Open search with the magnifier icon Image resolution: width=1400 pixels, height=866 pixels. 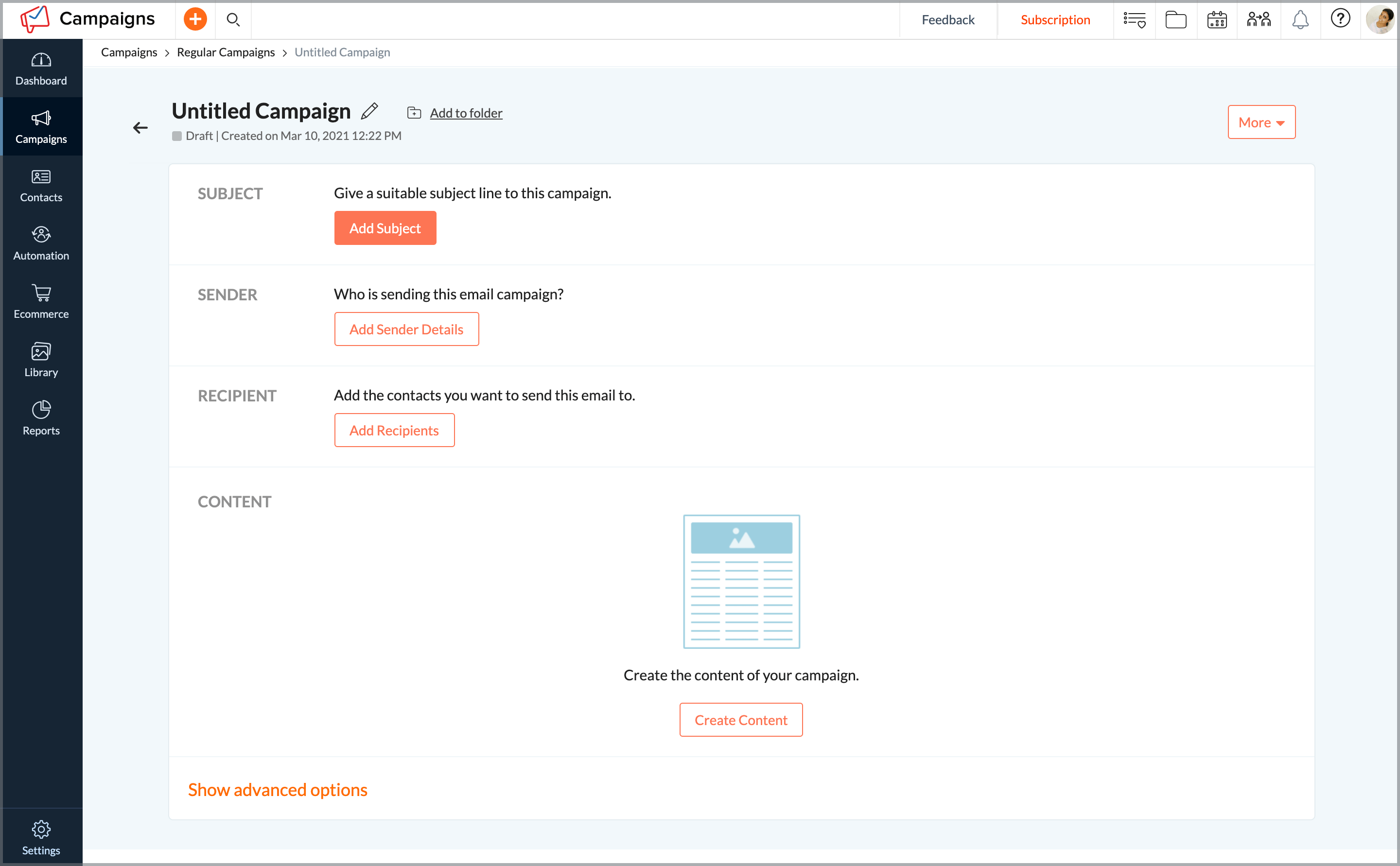[233, 19]
